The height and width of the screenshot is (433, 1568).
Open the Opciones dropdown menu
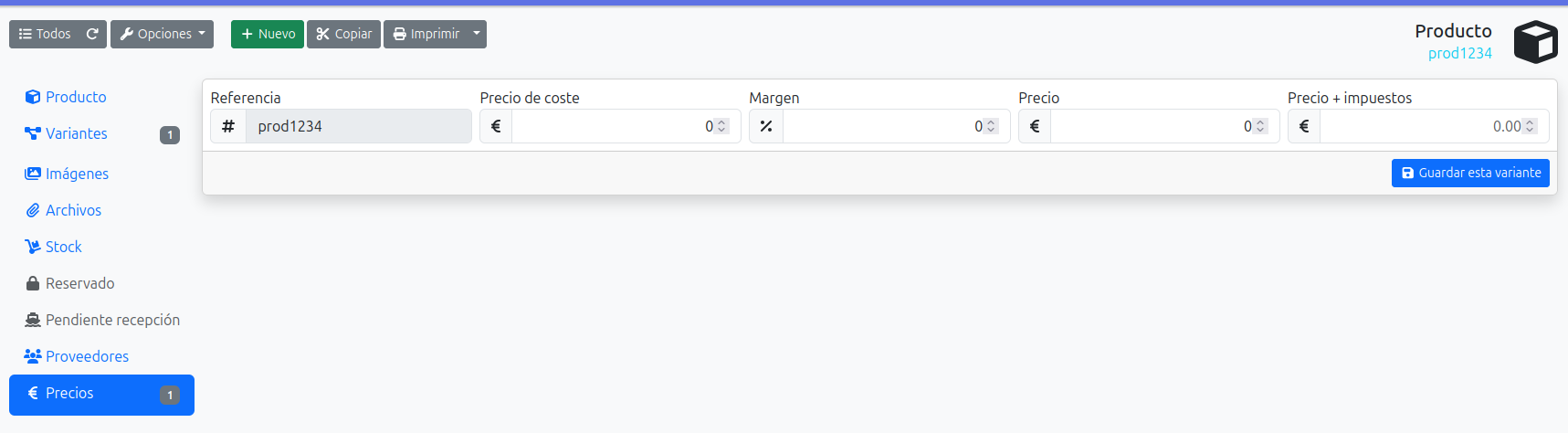click(163, 35)
